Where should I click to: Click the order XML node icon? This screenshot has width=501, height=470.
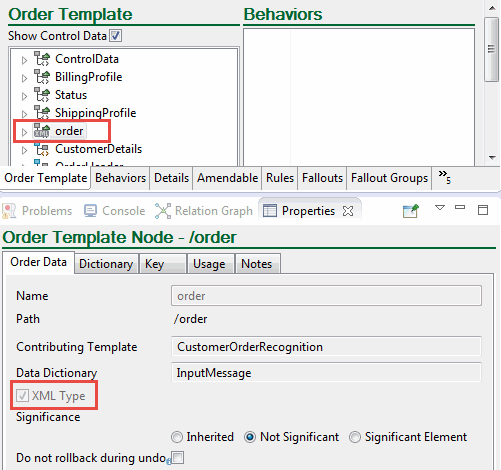point(42,131)
